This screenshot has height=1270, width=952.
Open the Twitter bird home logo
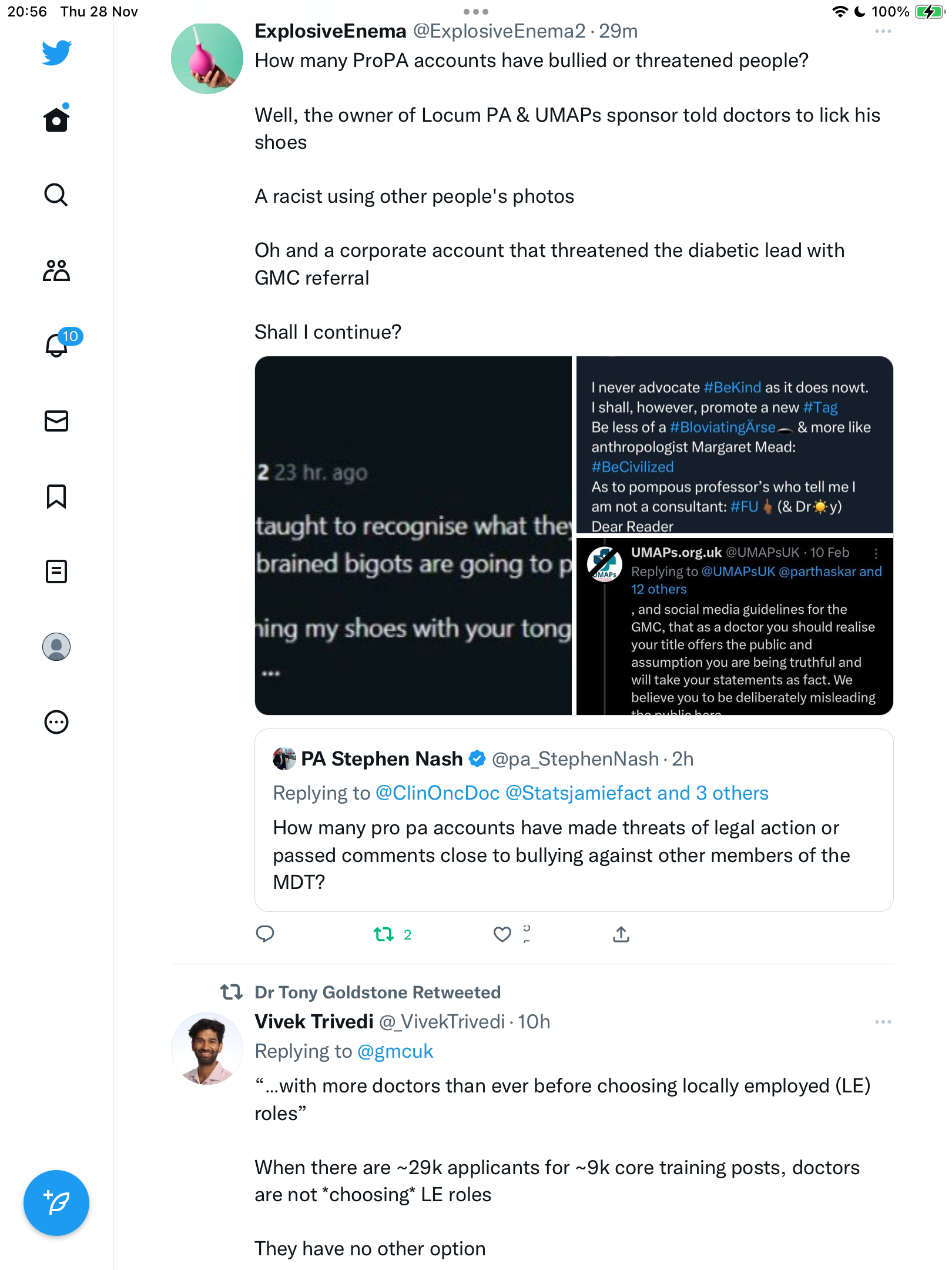point(56,52)
